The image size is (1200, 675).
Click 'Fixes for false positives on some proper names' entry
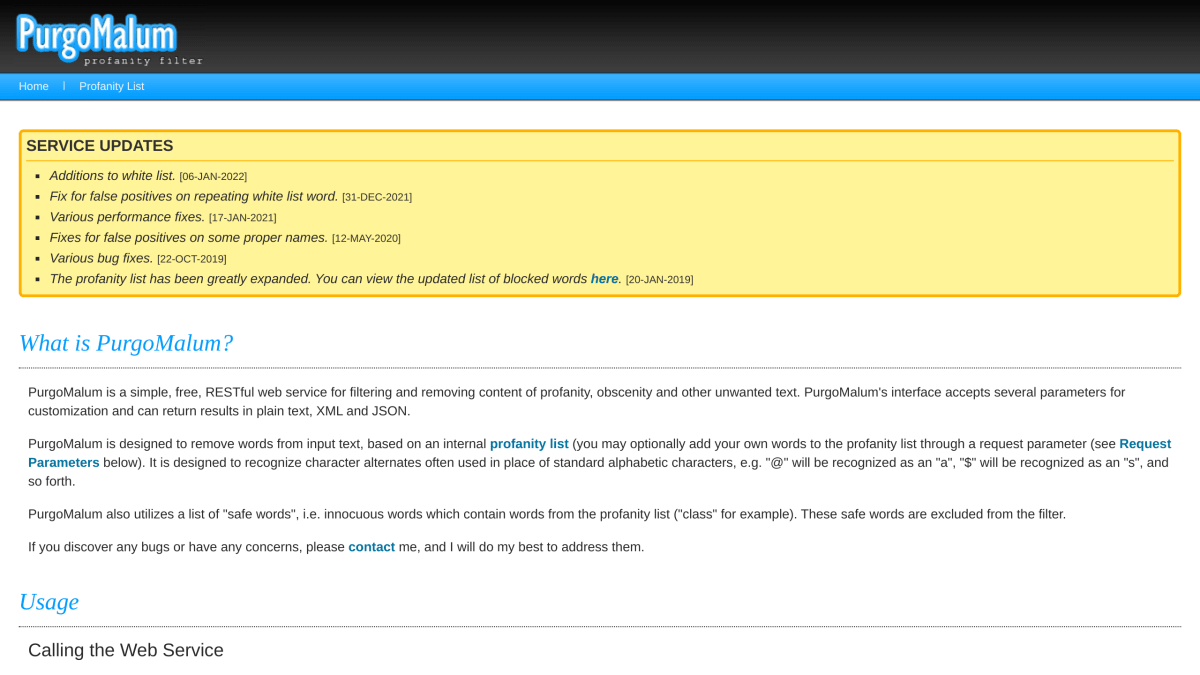pos(189,238)
